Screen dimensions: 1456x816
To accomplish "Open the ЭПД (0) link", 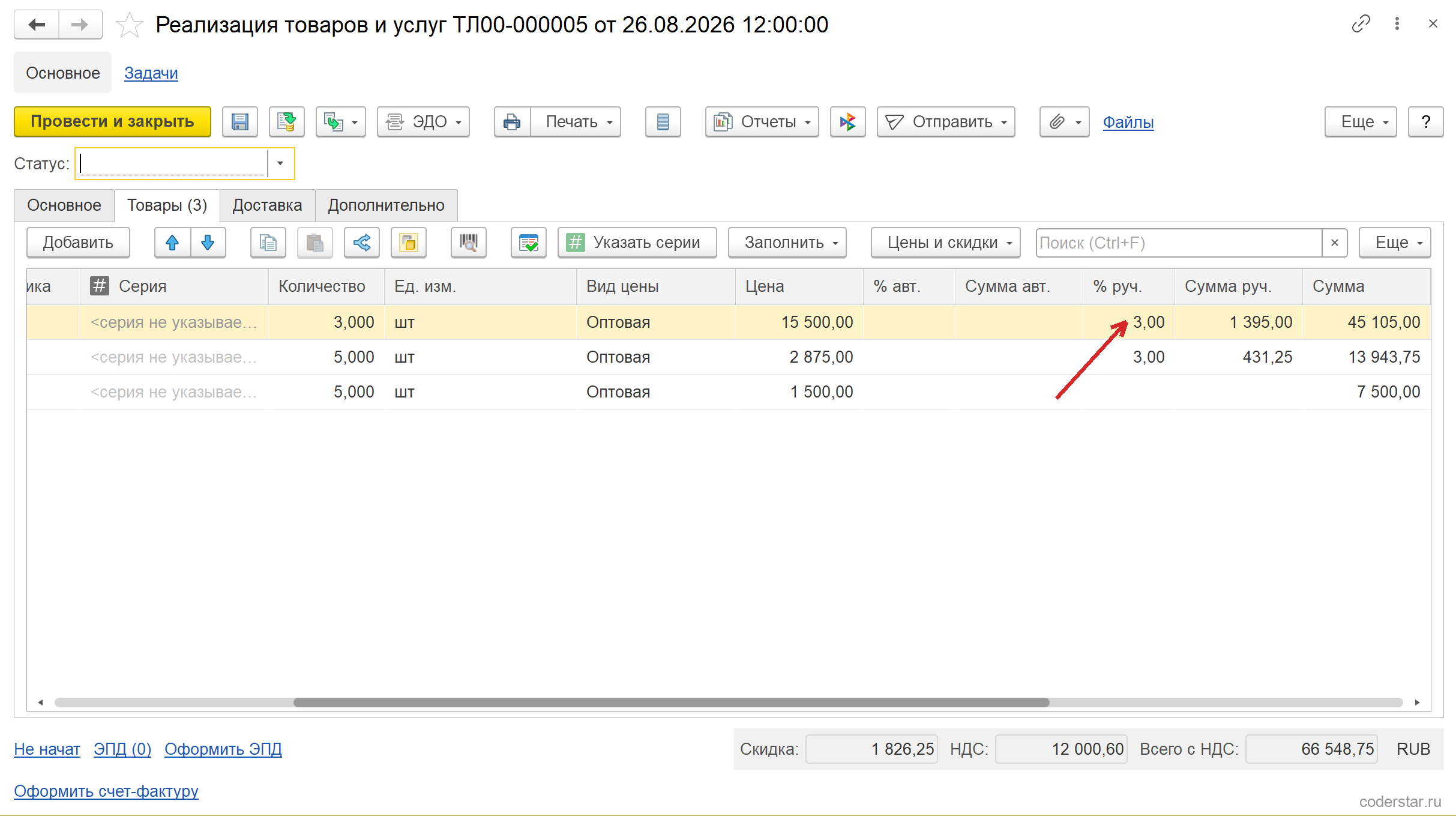I will coord(122,749).
